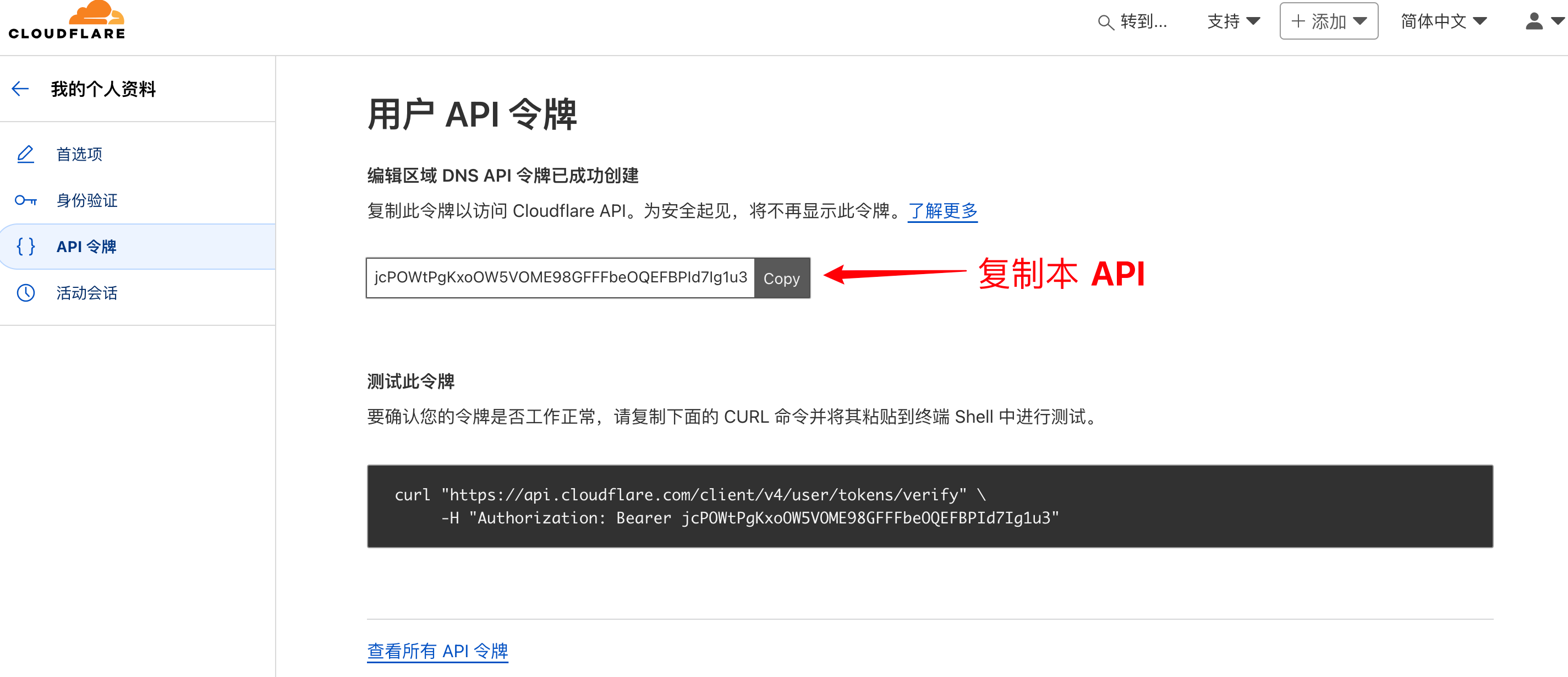1568x677 pixels.
Task: Click the API token text field
Action: click(x=560, y=278)
